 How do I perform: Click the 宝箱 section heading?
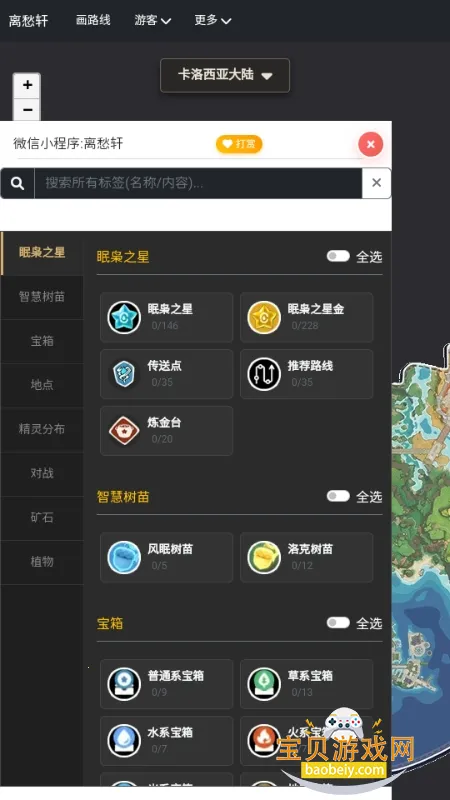point(110,623)
